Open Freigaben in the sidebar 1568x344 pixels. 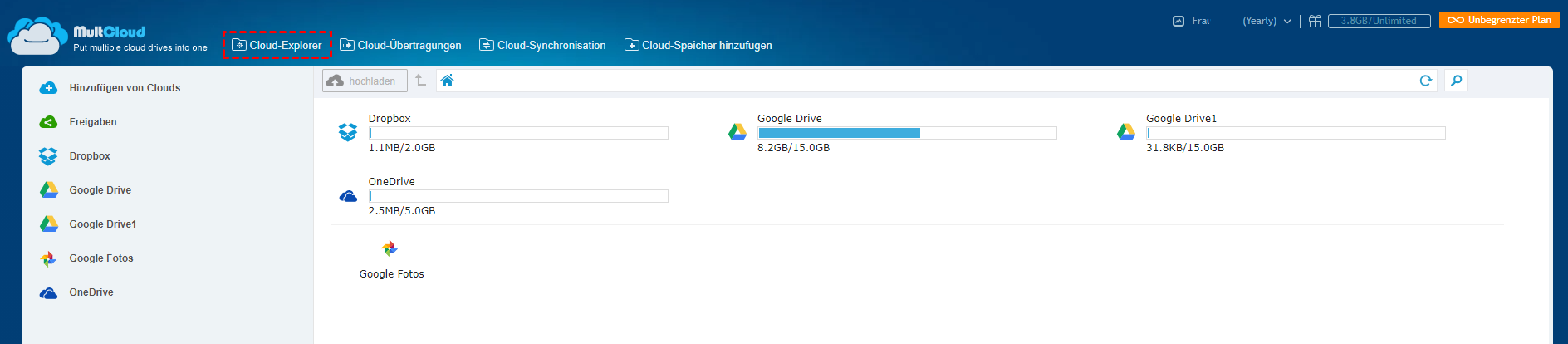(x=93, y=122)
